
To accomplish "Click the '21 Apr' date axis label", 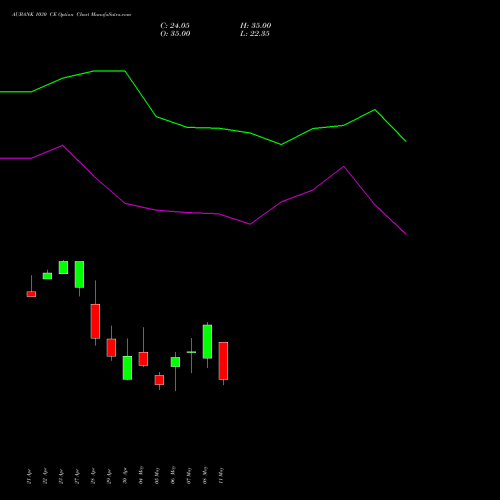I will pos(29,476).
